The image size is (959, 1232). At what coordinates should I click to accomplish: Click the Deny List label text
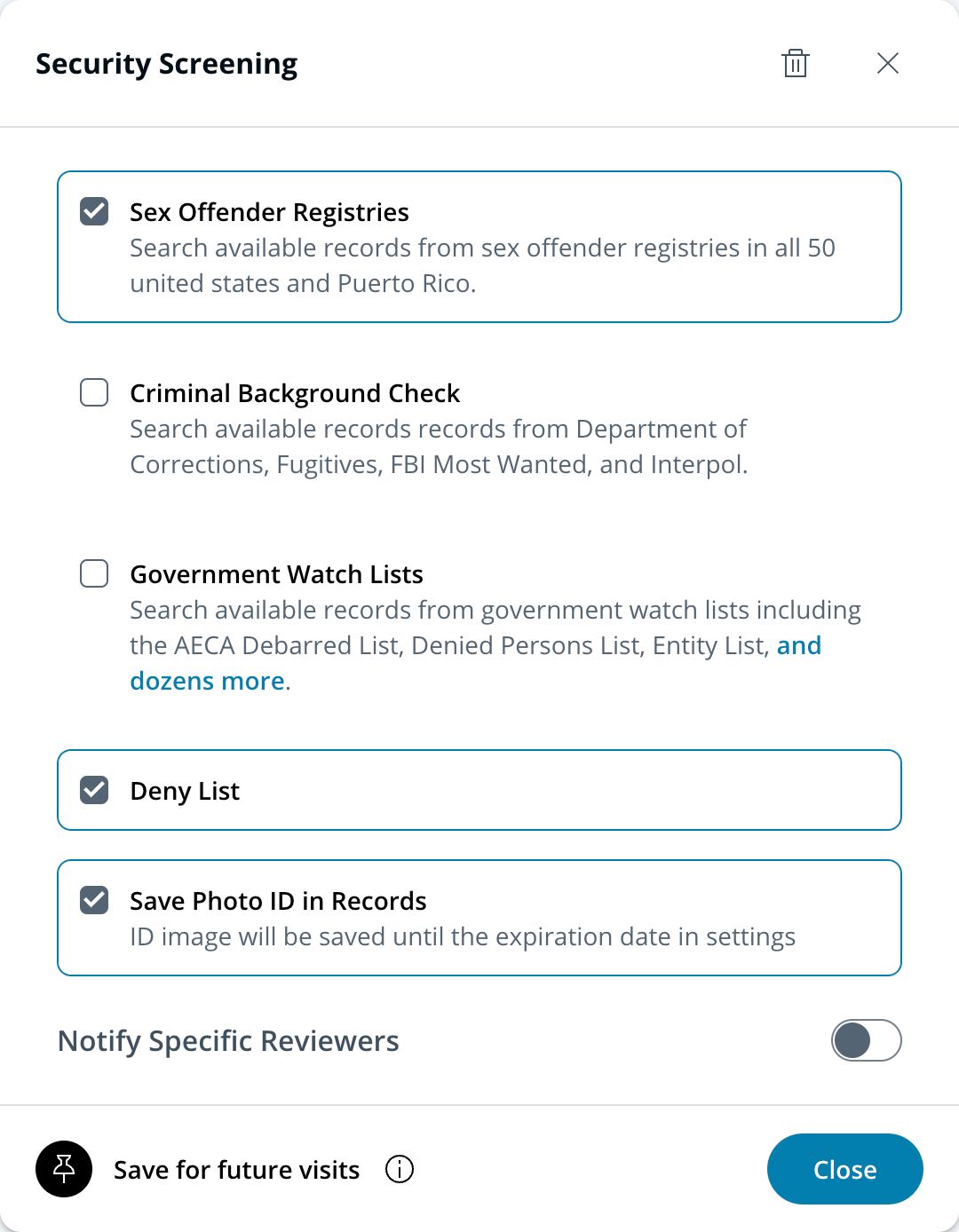pyautogui.click(x=185, y=791)
